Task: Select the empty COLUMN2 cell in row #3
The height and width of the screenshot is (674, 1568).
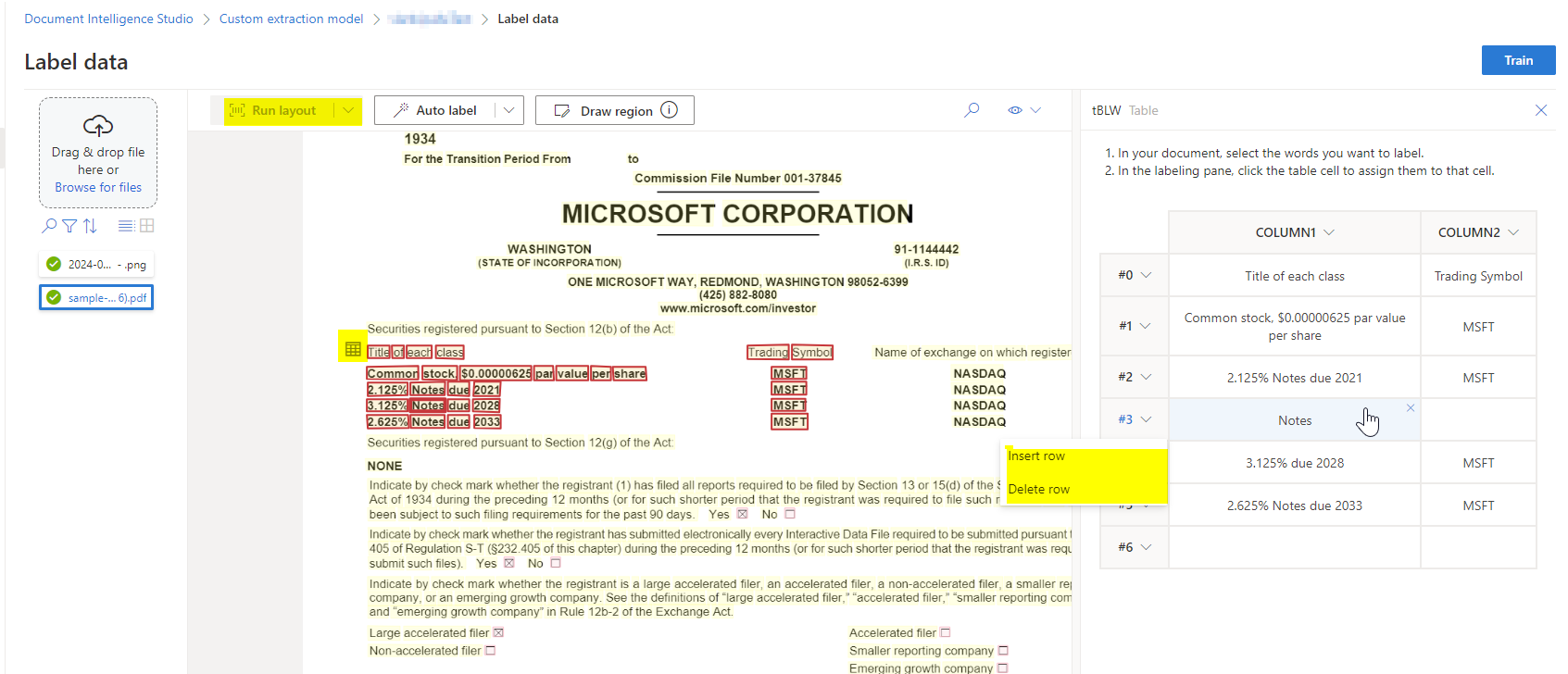Action: click(x=1478, y=420)
